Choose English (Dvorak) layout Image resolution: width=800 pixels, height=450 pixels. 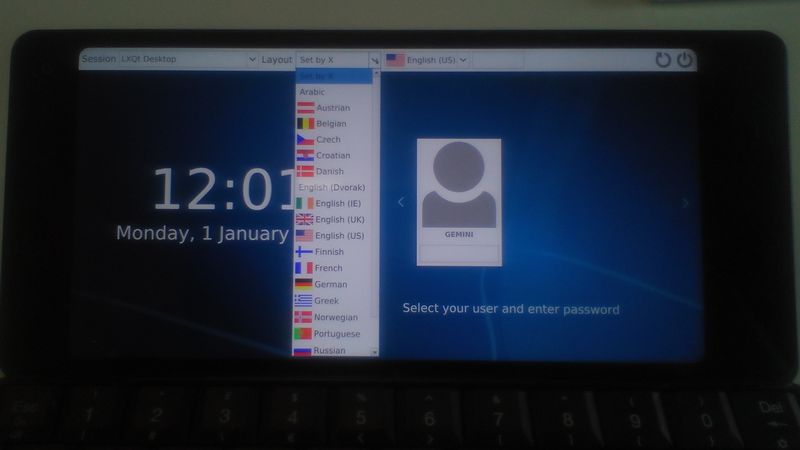332,187
